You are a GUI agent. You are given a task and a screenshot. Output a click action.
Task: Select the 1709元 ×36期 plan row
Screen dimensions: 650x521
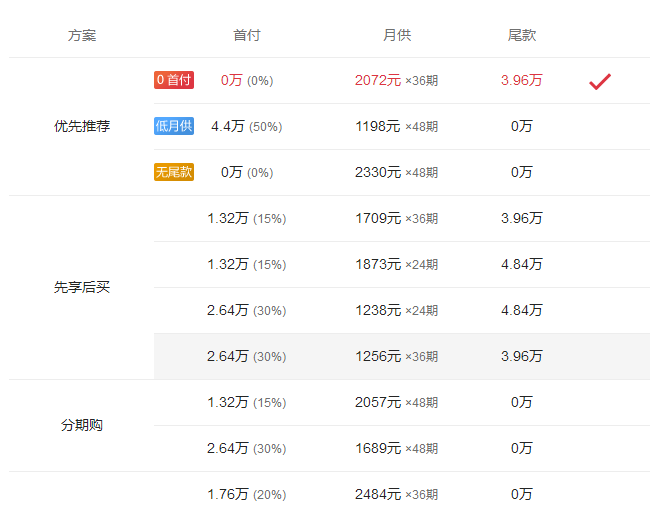396,219
